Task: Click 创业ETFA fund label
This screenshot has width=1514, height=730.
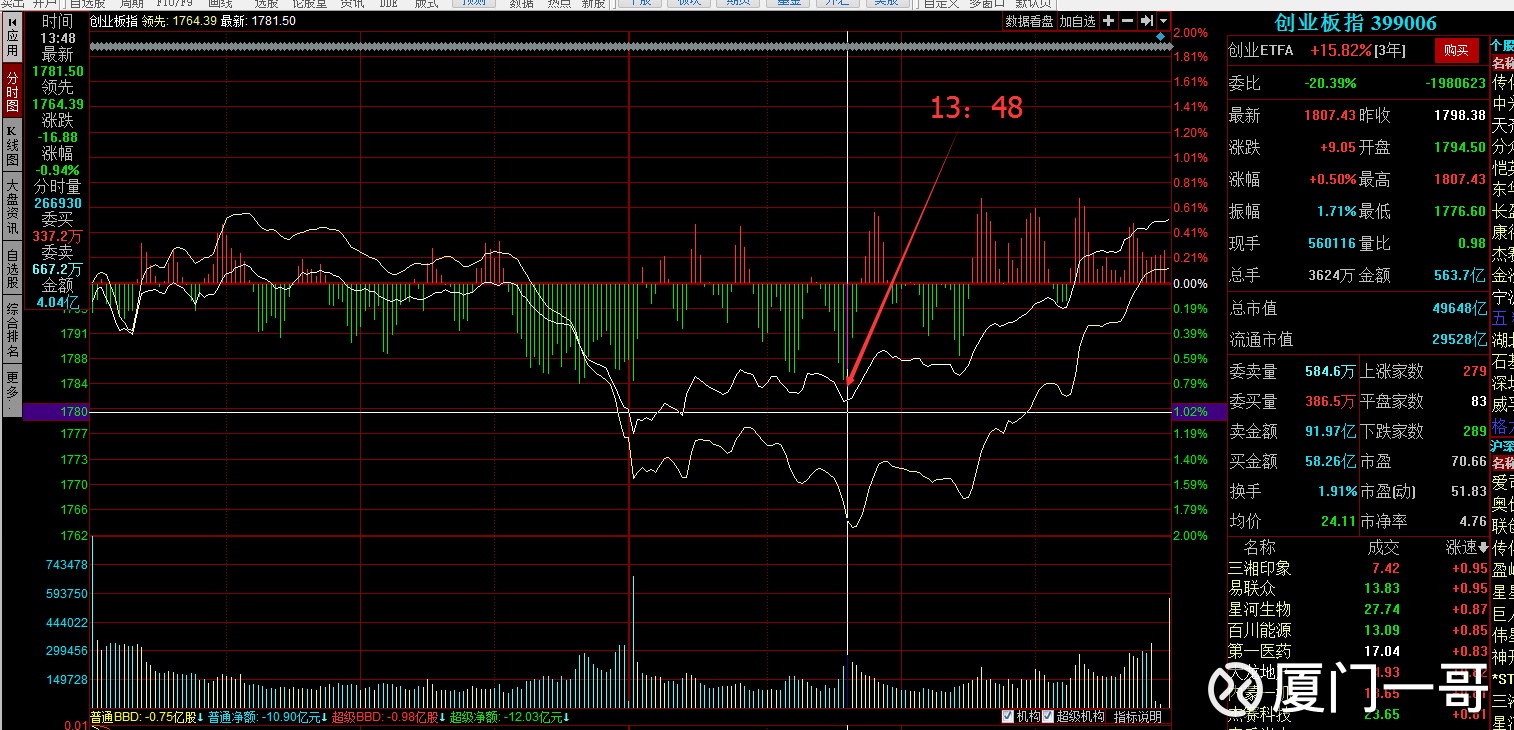Action: click(1260, 50)
